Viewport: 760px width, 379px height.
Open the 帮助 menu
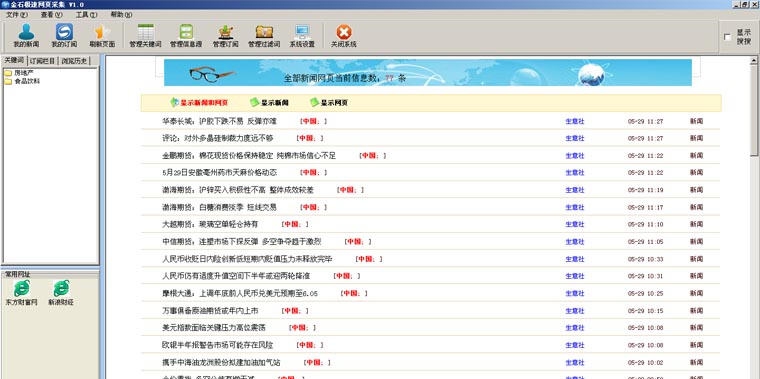click(121, 15)
